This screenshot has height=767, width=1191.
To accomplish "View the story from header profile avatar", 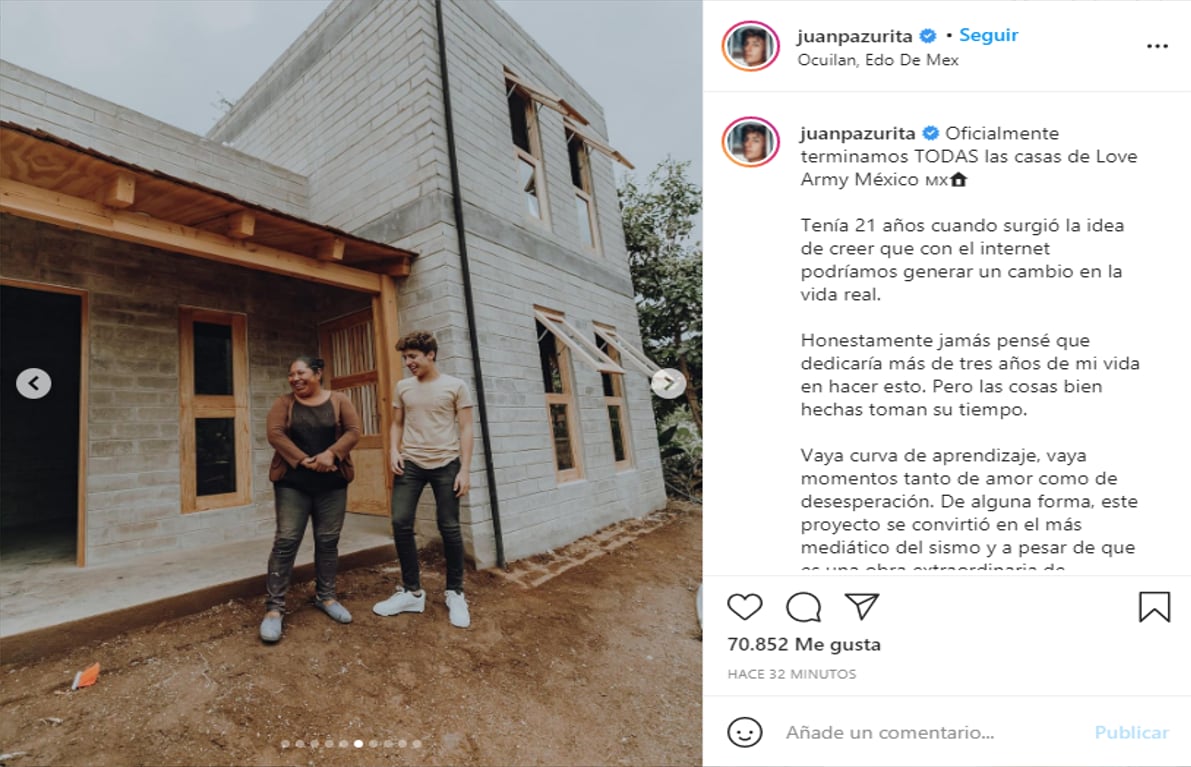I will (x=750, y=46).
